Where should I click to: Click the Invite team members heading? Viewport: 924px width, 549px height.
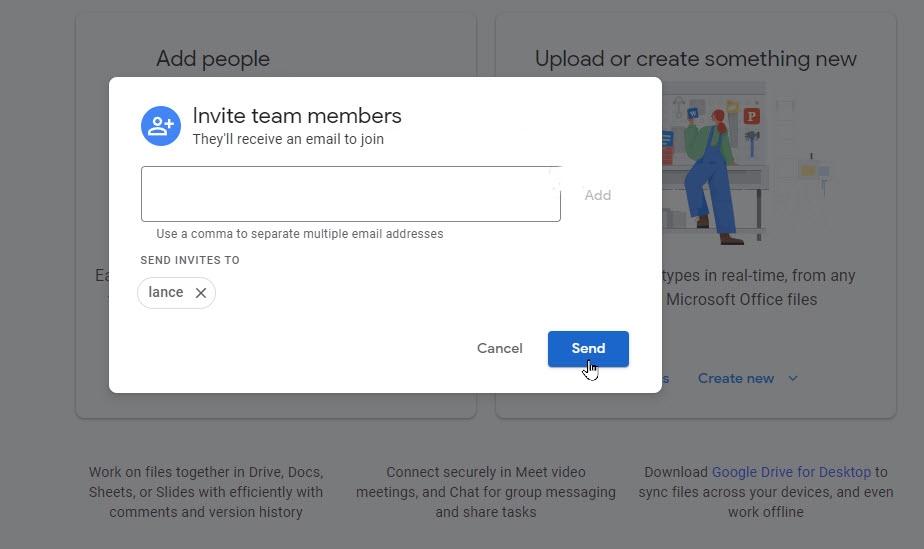tap(297, 115)
